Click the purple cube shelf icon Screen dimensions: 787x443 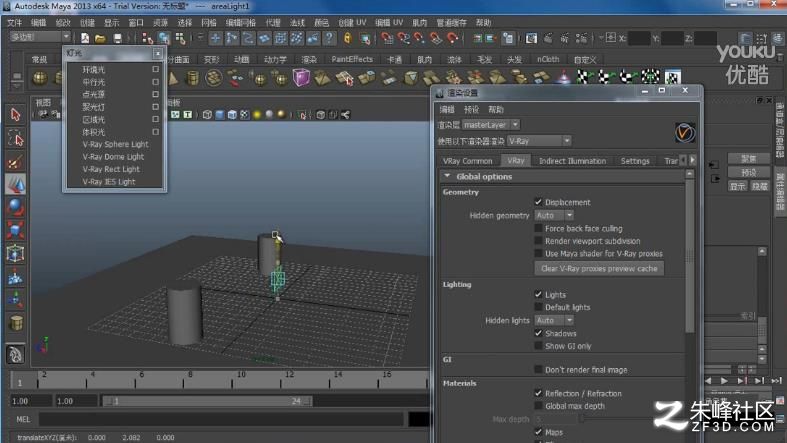(301, 78)
